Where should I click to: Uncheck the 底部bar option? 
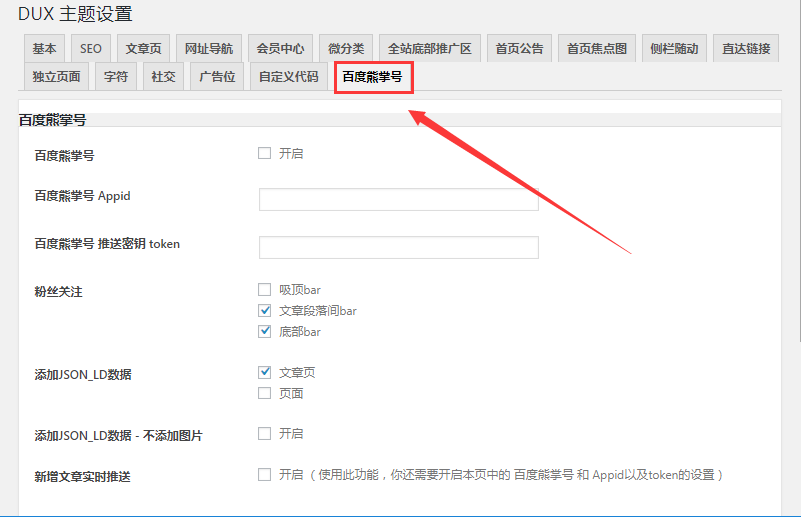[x=264, y=332]
